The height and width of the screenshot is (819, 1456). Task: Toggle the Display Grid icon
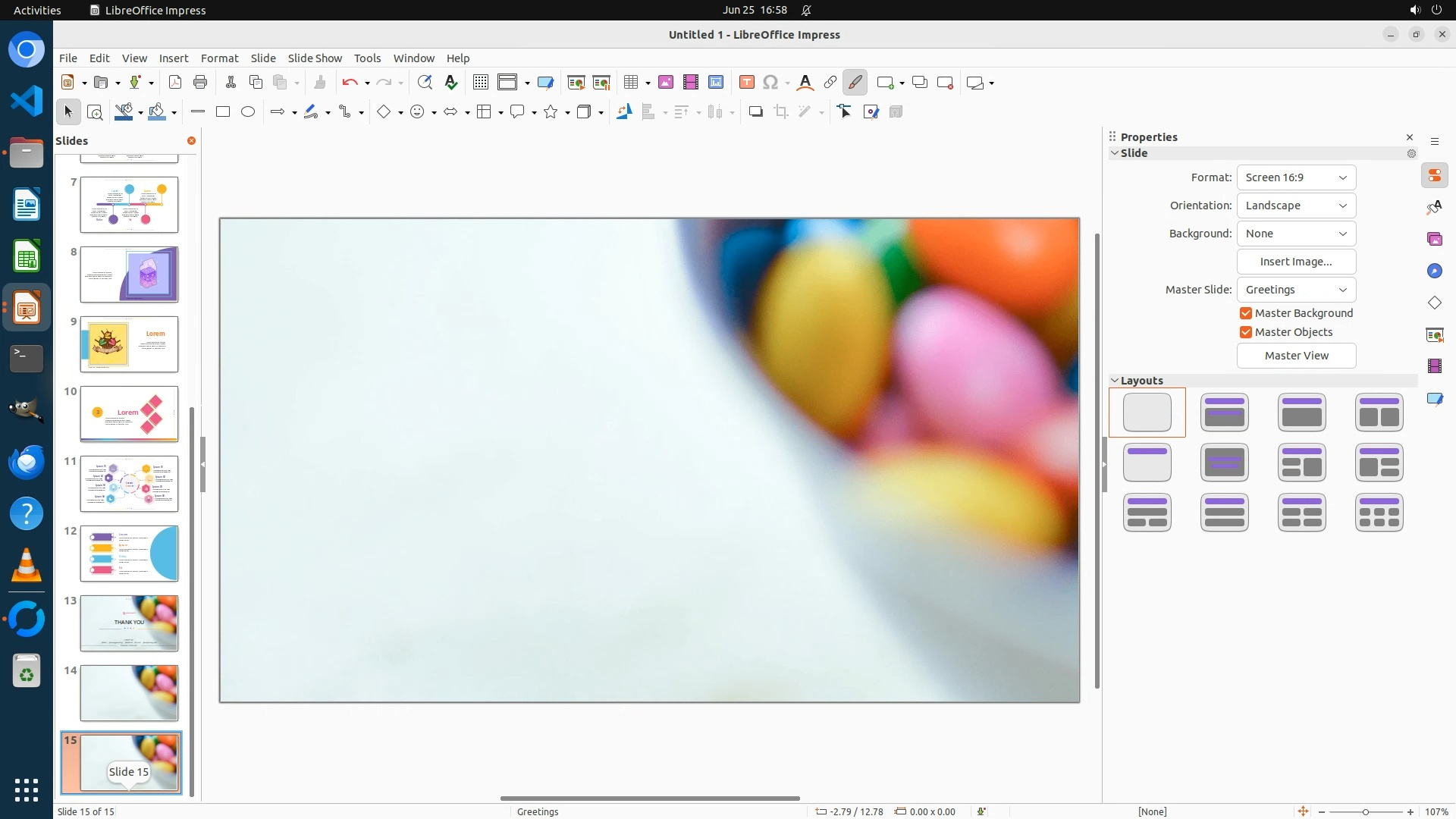481,83
